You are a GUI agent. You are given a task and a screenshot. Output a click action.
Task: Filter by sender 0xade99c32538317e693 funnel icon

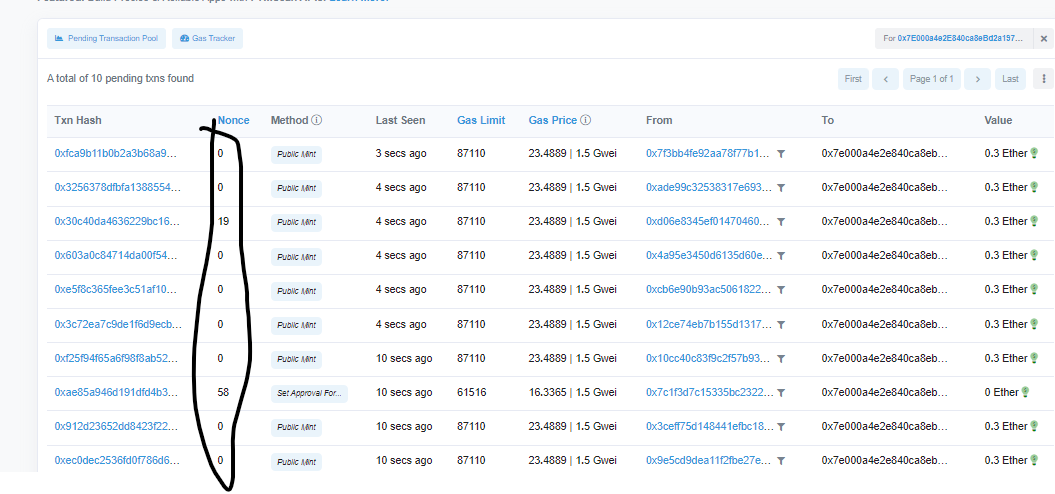(780, 188)
